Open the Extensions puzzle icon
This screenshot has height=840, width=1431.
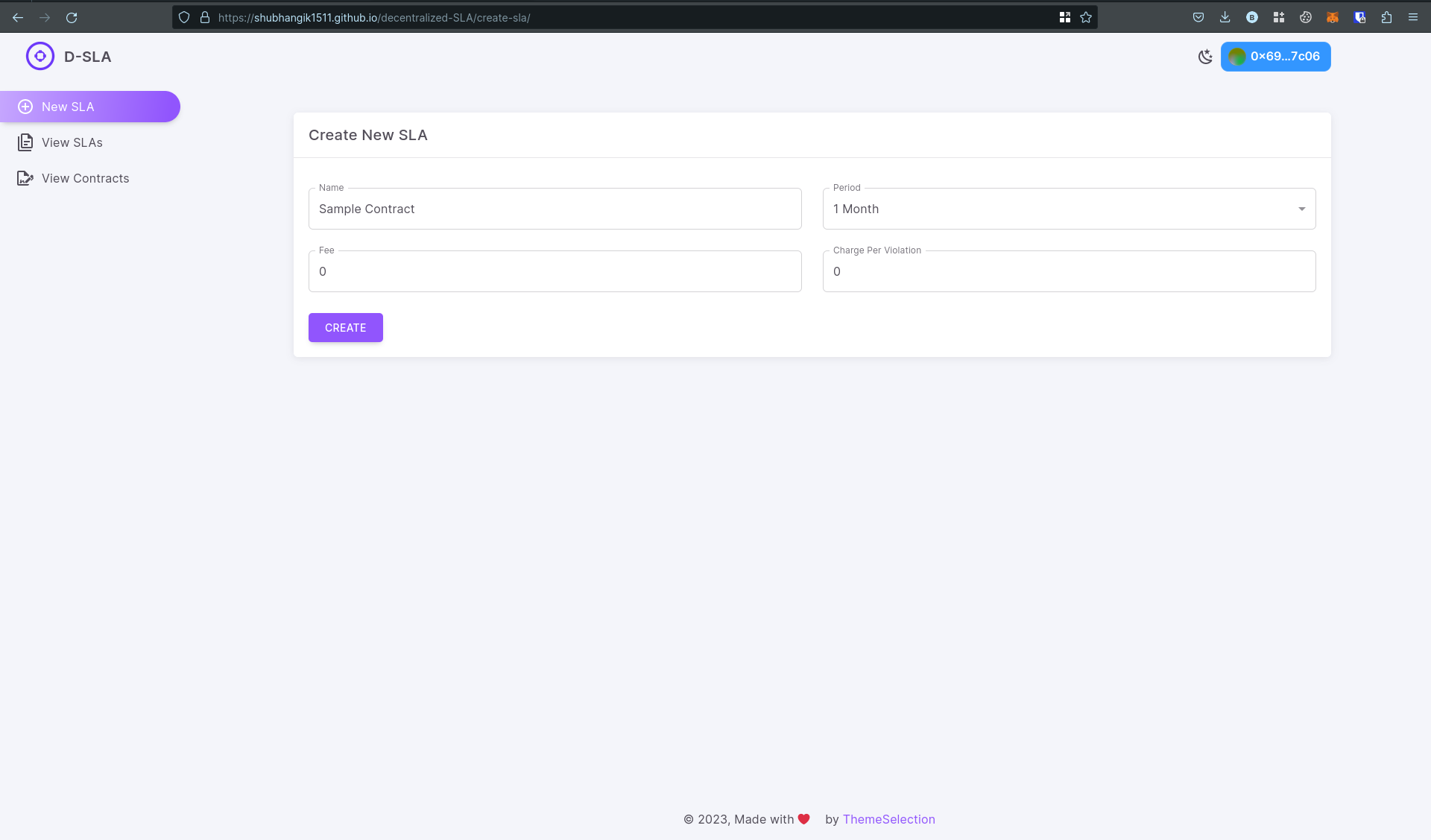tap(1386, 17)
